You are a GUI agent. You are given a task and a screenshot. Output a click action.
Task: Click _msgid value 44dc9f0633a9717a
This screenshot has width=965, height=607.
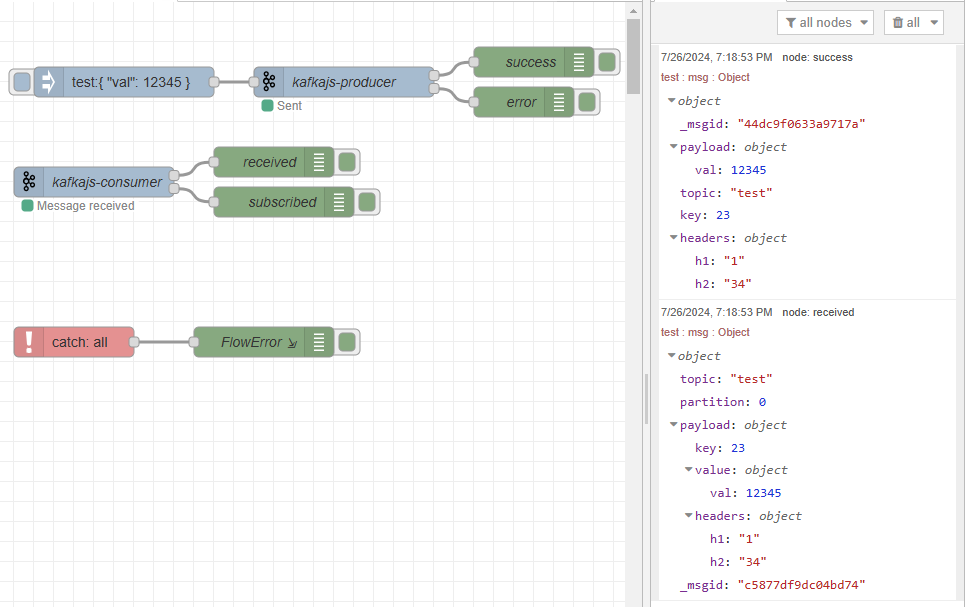tap(801, 124)
